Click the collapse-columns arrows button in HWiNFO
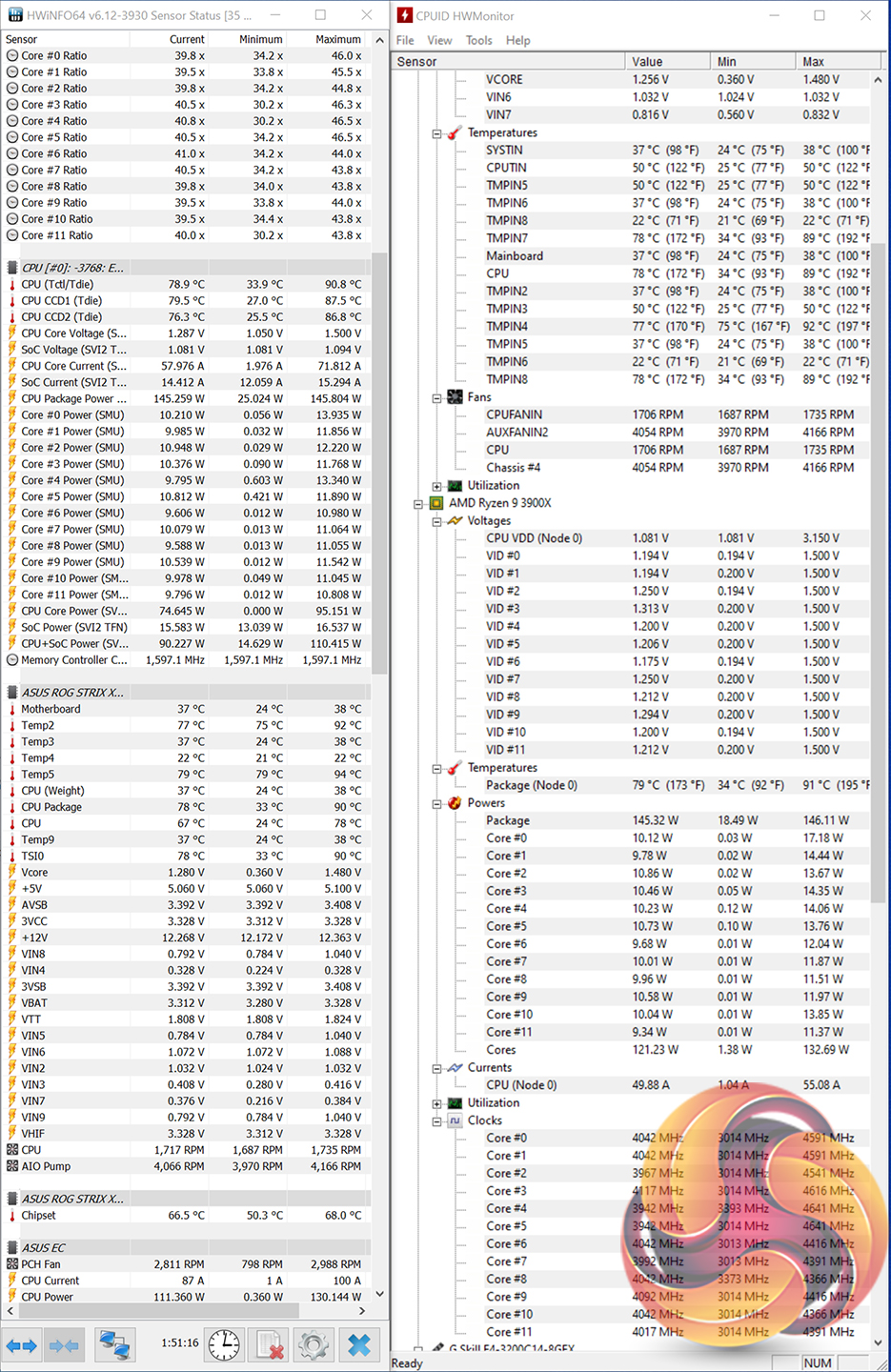The image size is (891, 1372). coord(64,1345)
